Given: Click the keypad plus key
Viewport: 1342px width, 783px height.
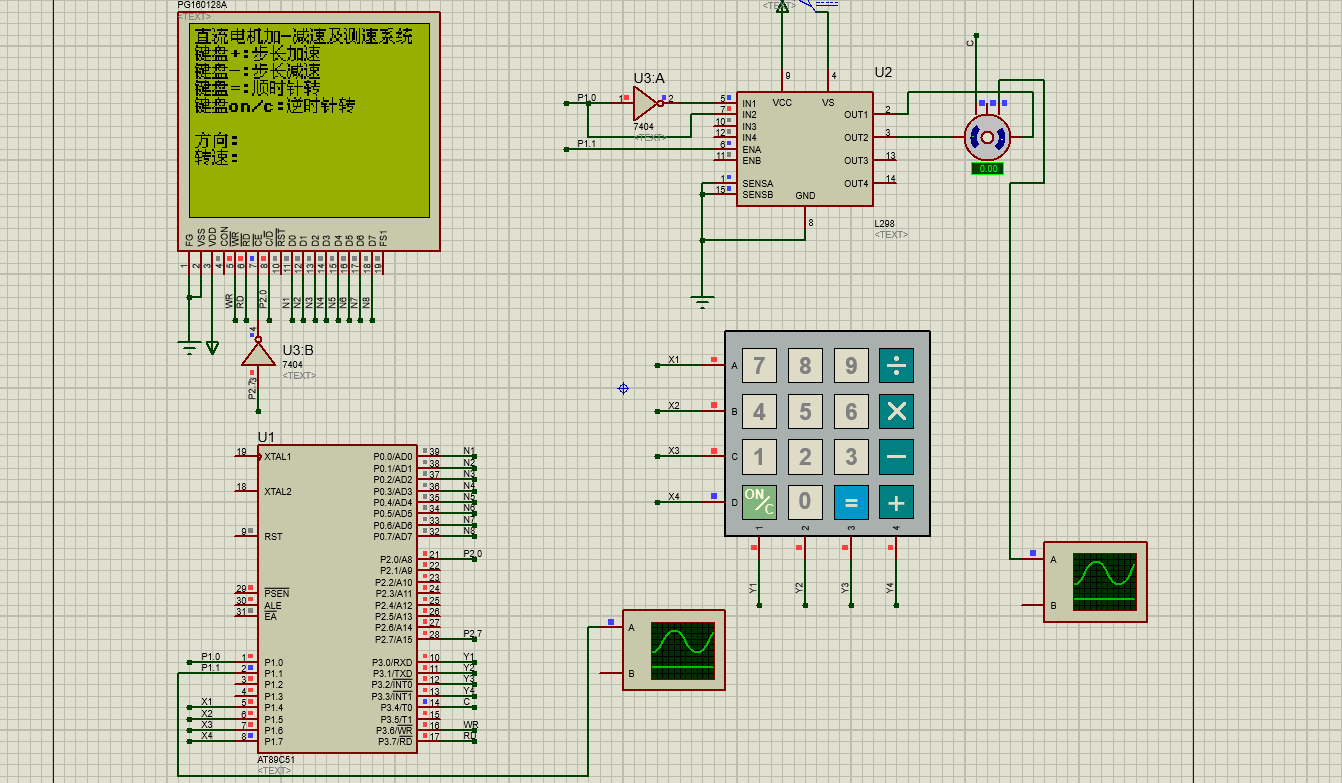Looking at the screenshot, I should 897,502.
